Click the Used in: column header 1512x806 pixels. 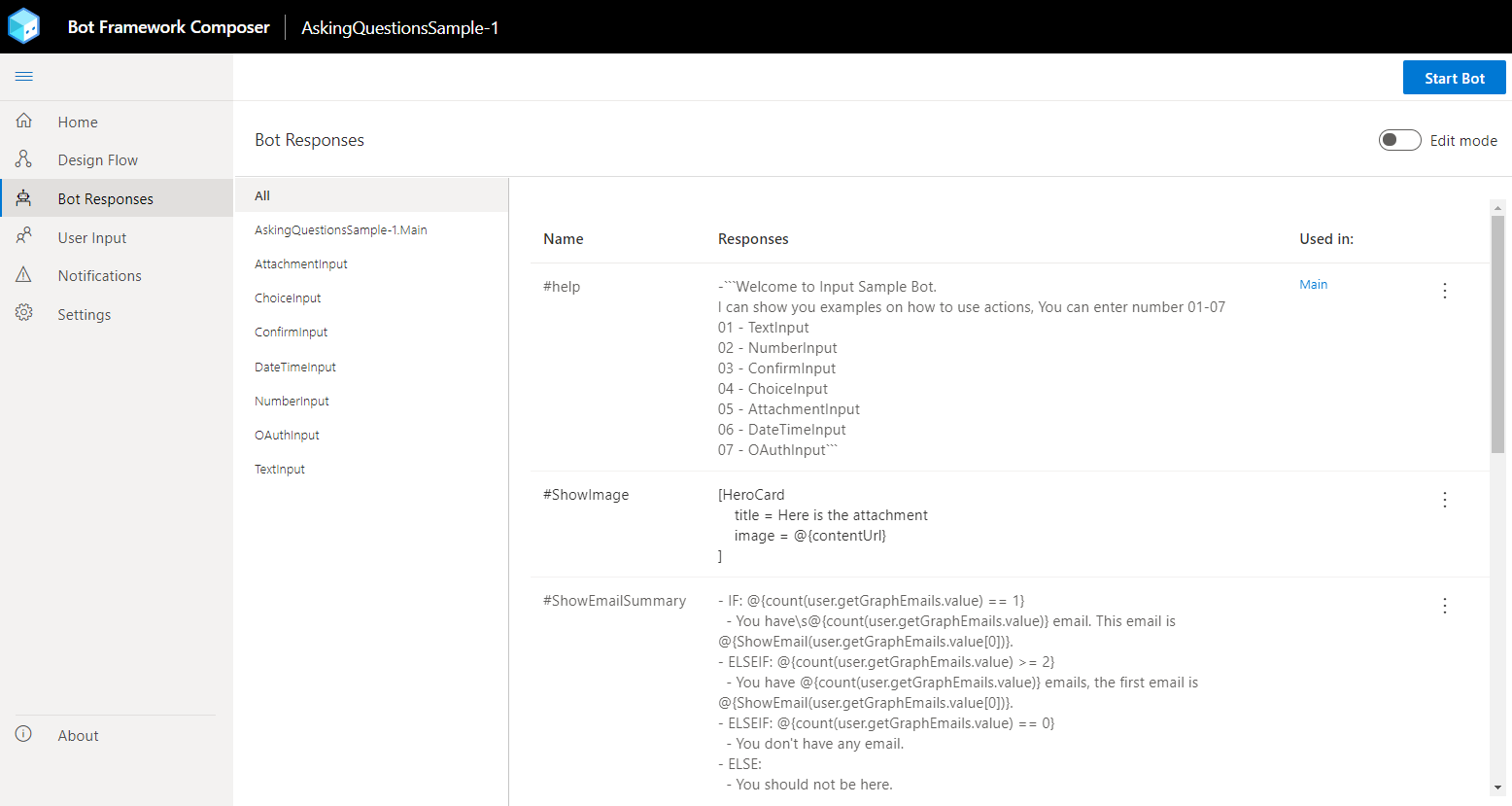click(x=1326, y=238)
